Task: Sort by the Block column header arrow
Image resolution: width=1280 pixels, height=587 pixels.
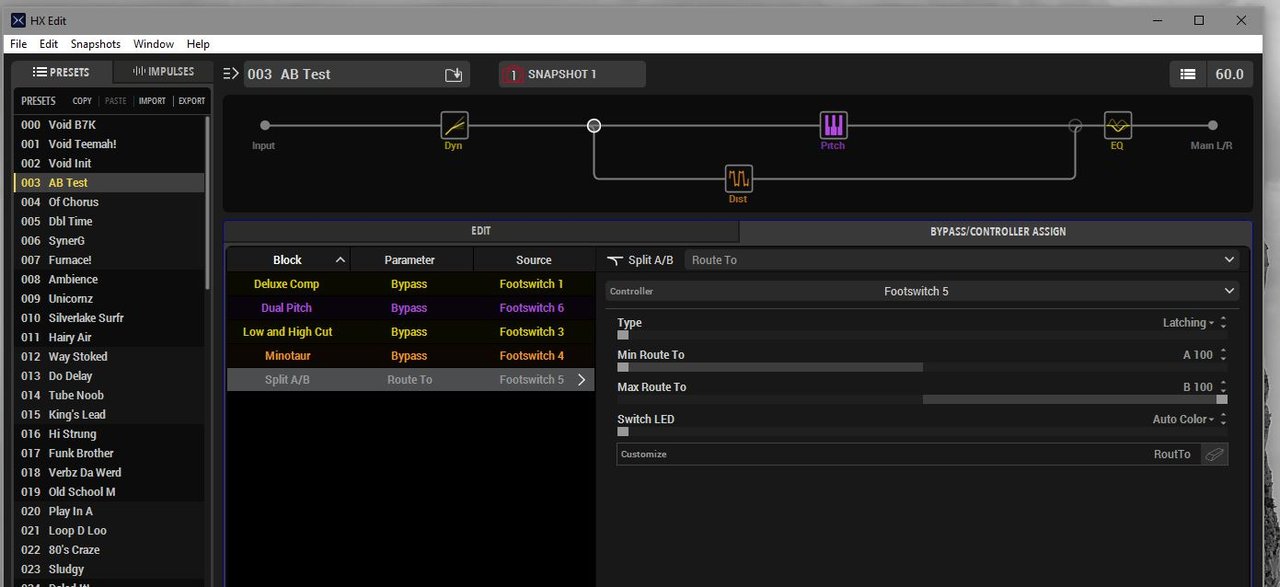Action: coord(340,260)
